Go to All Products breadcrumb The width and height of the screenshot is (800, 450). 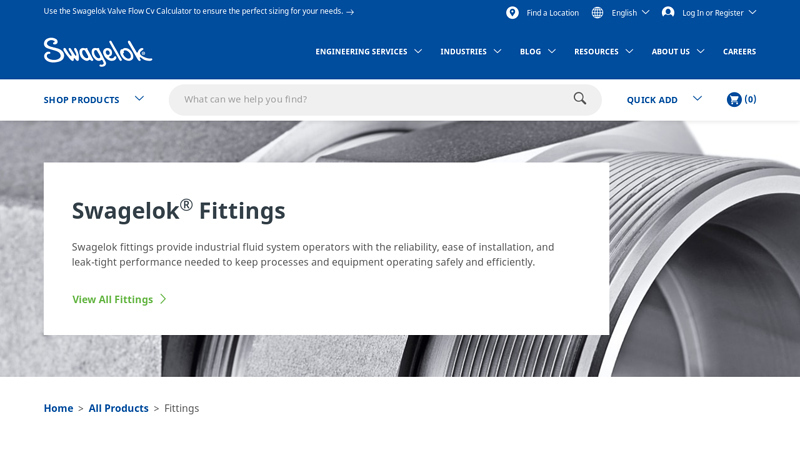[118, 408]
